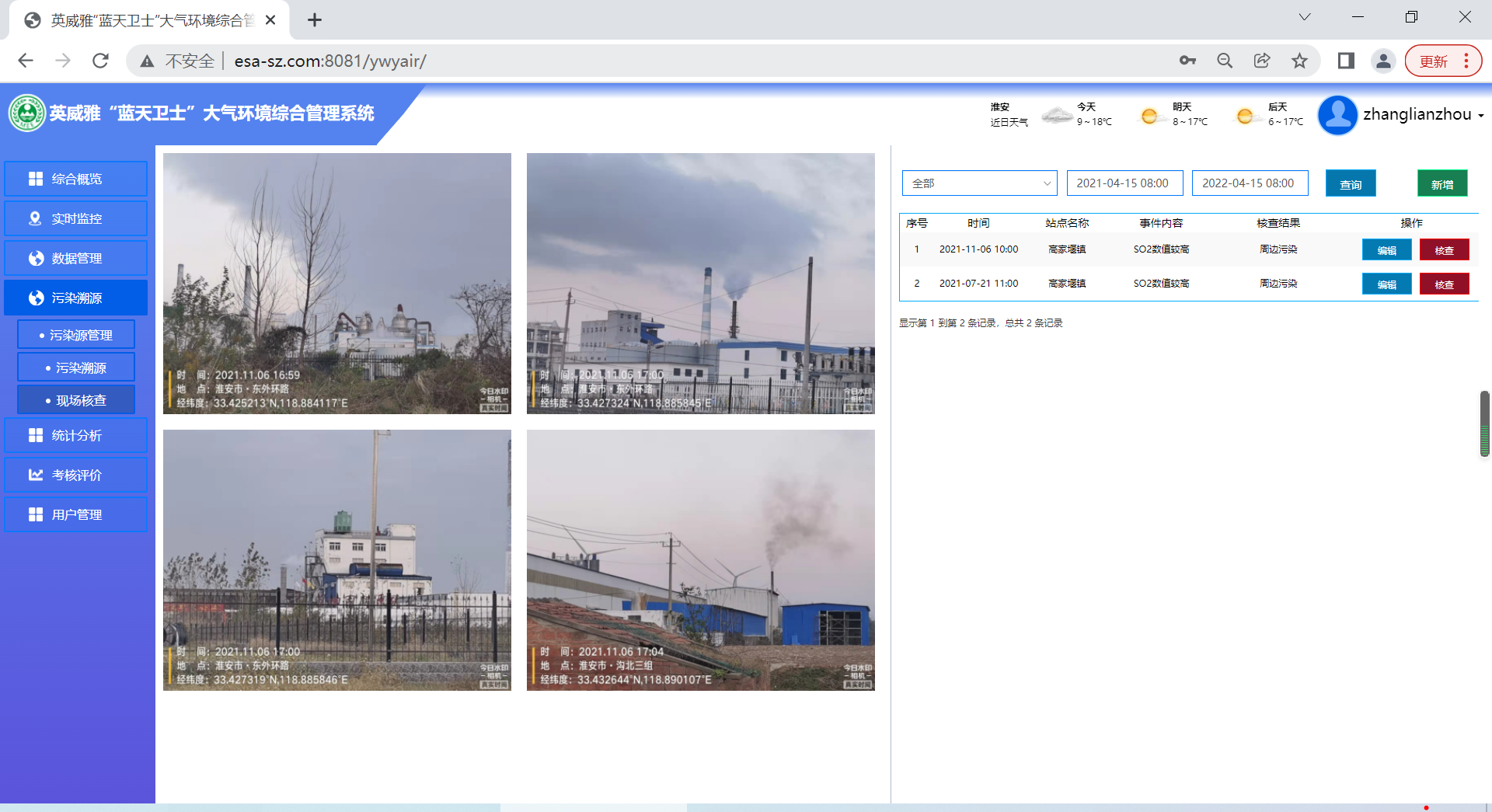Open photo taken at 2021.11.06 17:04

coord(701,559)
